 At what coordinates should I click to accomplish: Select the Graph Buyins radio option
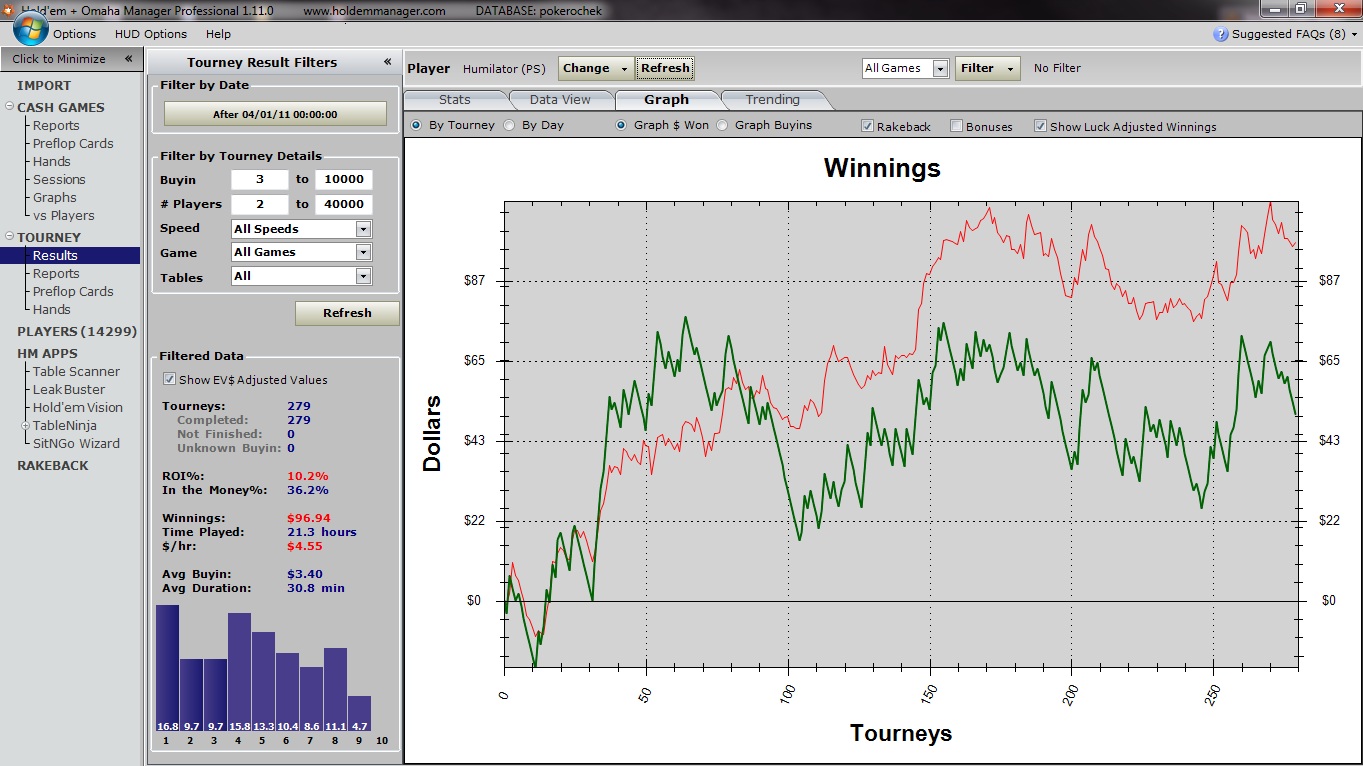pyautogui.click(x=722, y=125)
